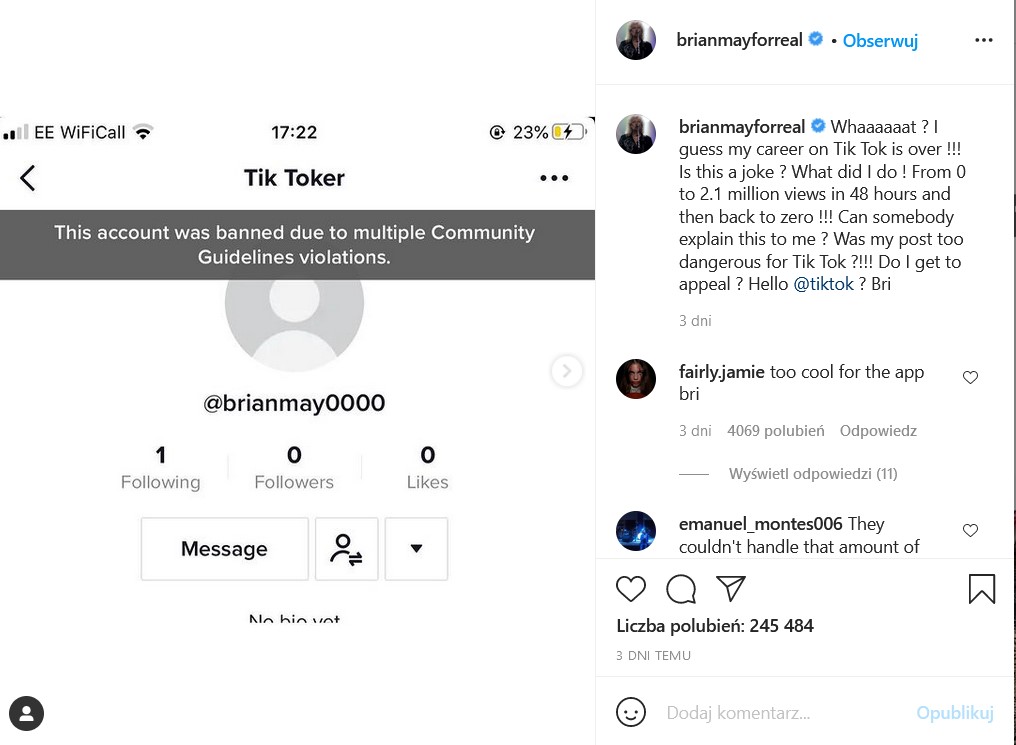Go to next photo carousel arrow
The image size is (1016, 745).
567,372
